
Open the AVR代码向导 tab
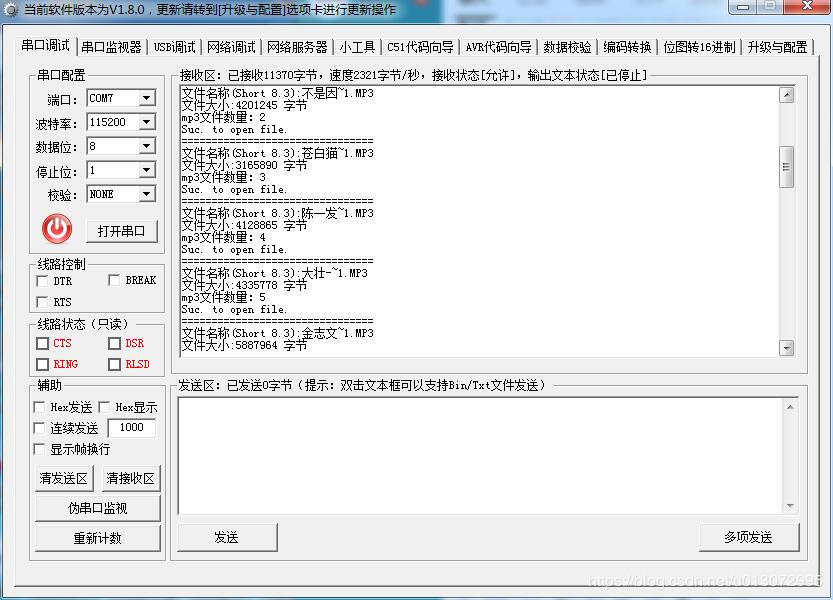(498, 47)
